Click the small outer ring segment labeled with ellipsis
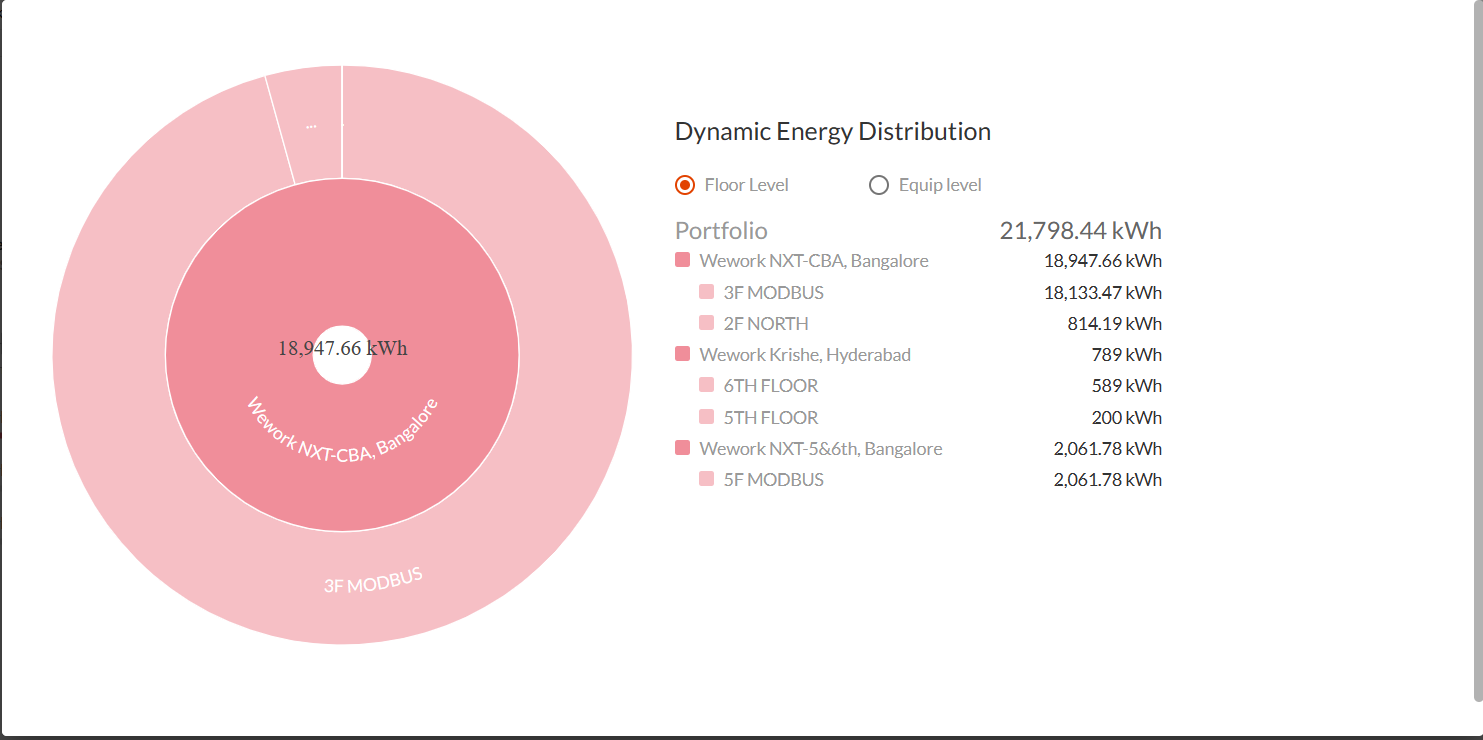Viewport: 1483px width, 740px height. point(310,125)
